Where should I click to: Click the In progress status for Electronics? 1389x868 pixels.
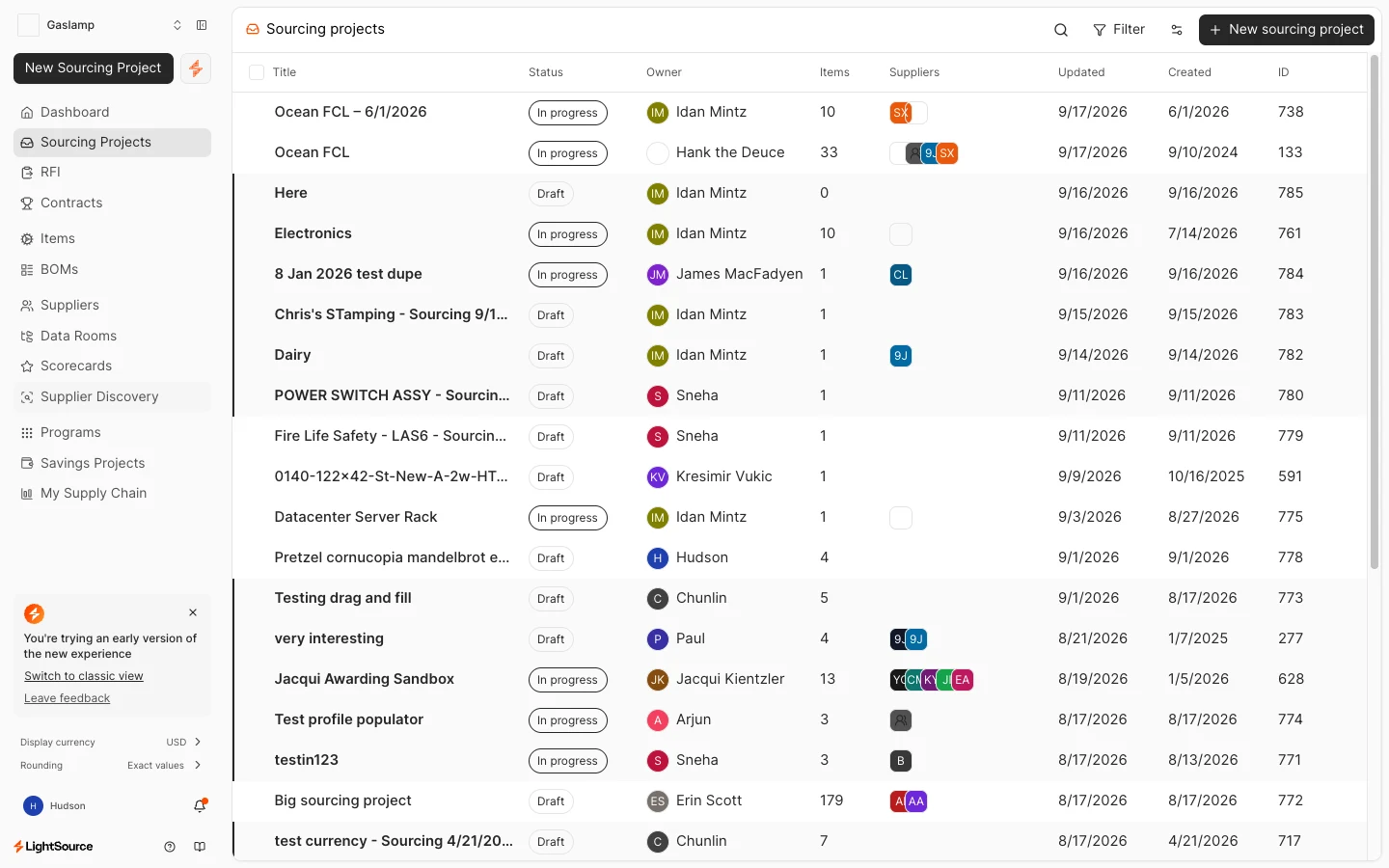click(x=568, y=234)
